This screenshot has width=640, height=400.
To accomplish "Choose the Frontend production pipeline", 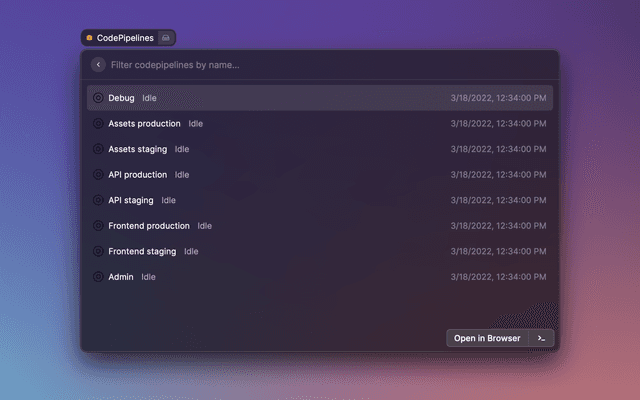I will tap(148, 226).
